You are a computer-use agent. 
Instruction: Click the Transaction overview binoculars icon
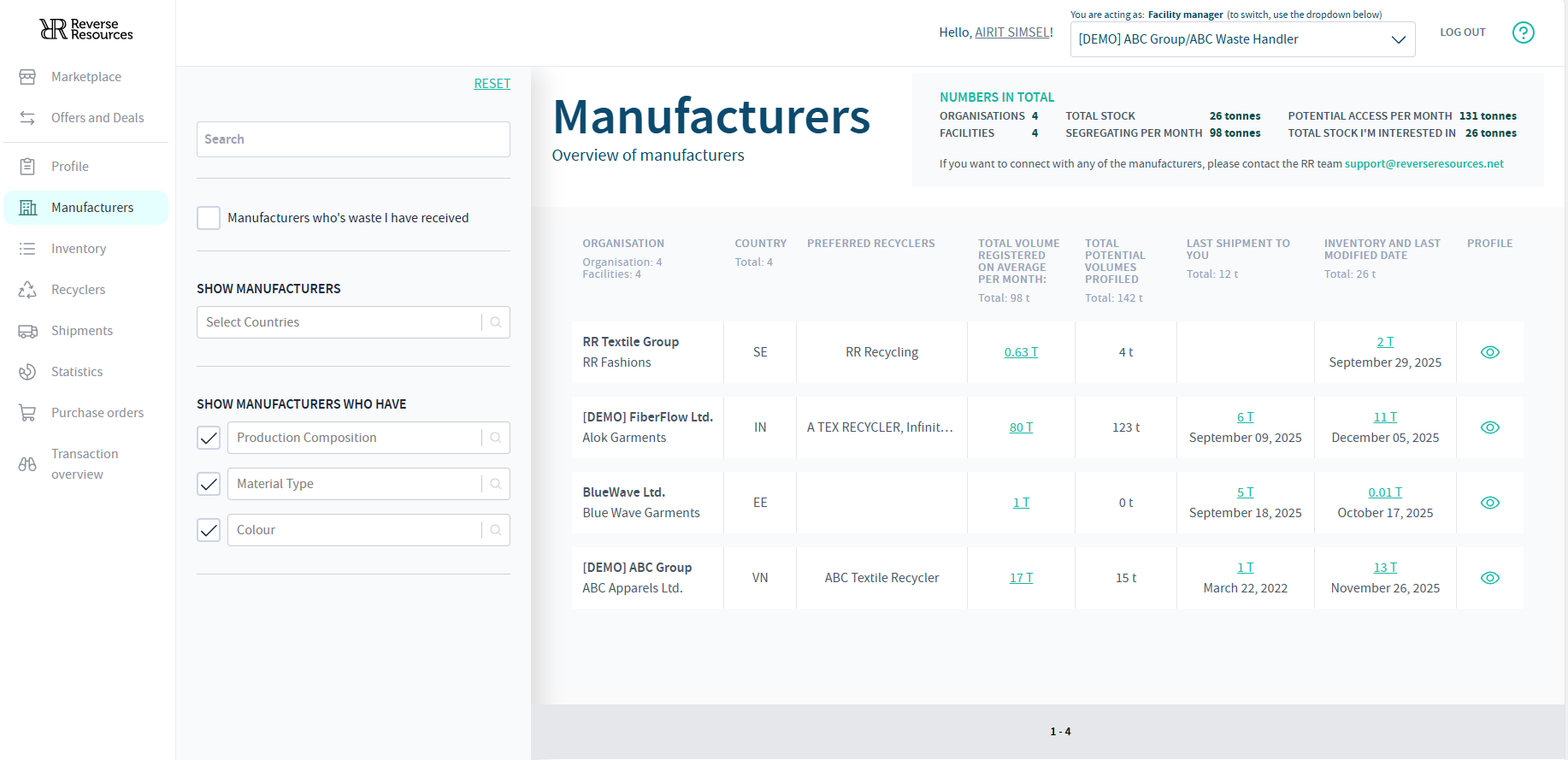pyautogui.click(x=27, y=464)
